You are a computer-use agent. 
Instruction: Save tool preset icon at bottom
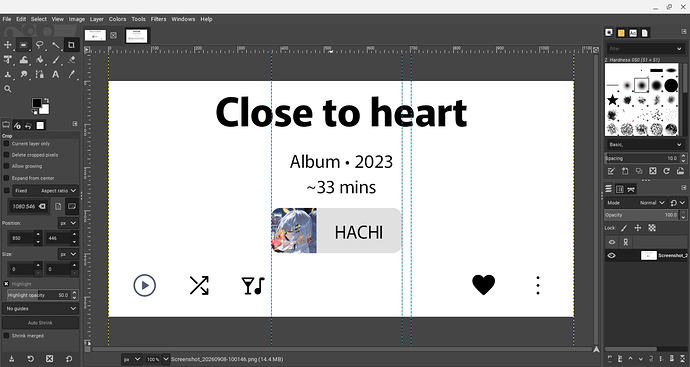pyautogui.click(x=11, y=359)
